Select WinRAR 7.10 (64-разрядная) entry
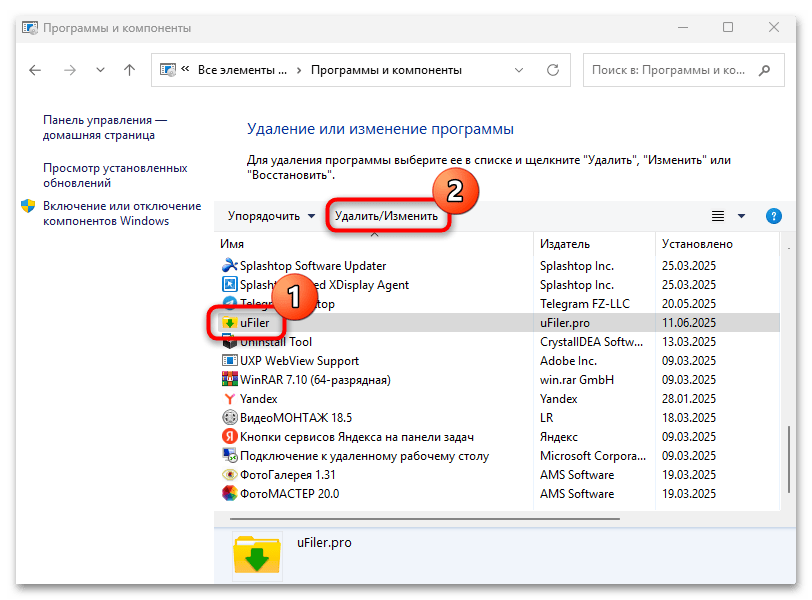This screenshot has height=600, width=812. tap(315, 379)
